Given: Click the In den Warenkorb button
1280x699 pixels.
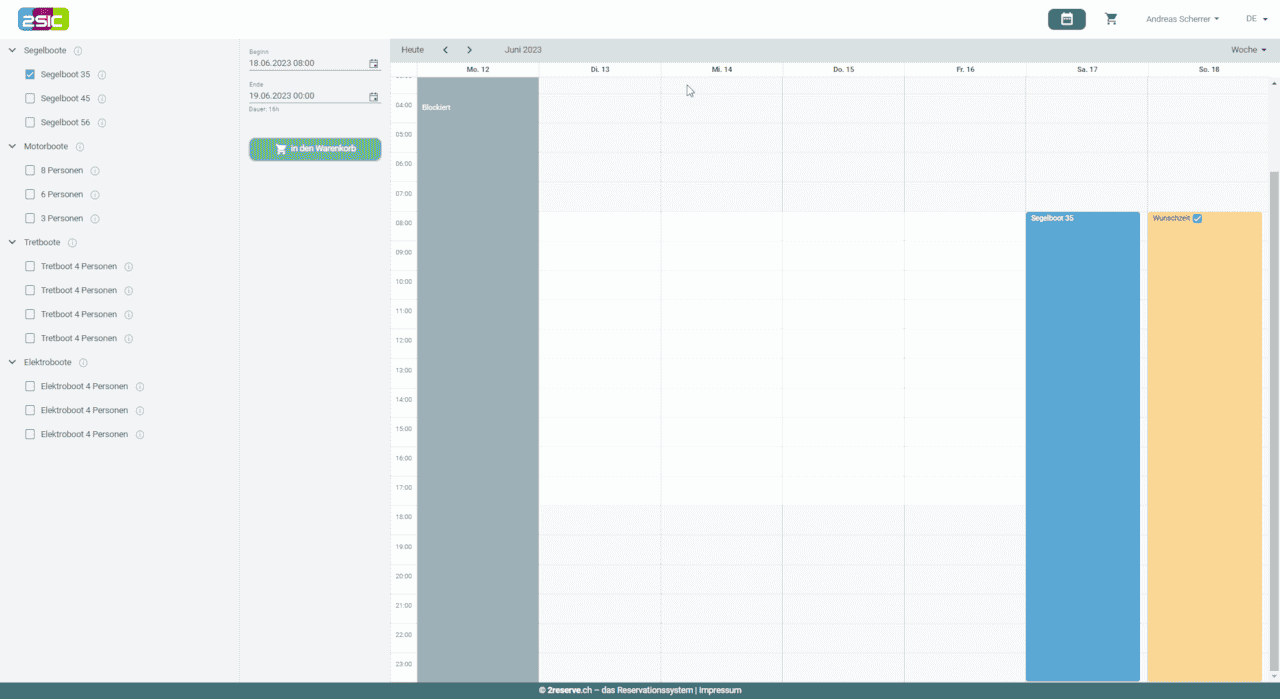Looking at the screenshot, I should (315, 149).
